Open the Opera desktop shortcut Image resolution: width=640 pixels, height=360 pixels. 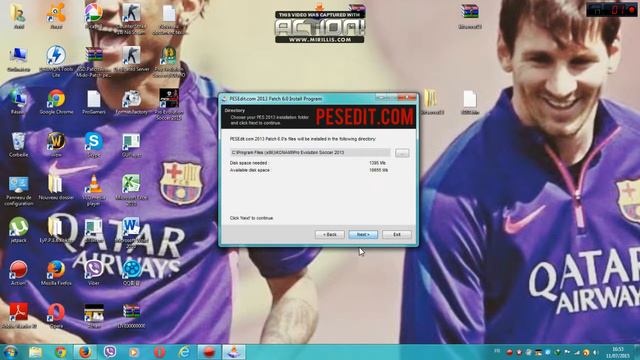(56, 316)
